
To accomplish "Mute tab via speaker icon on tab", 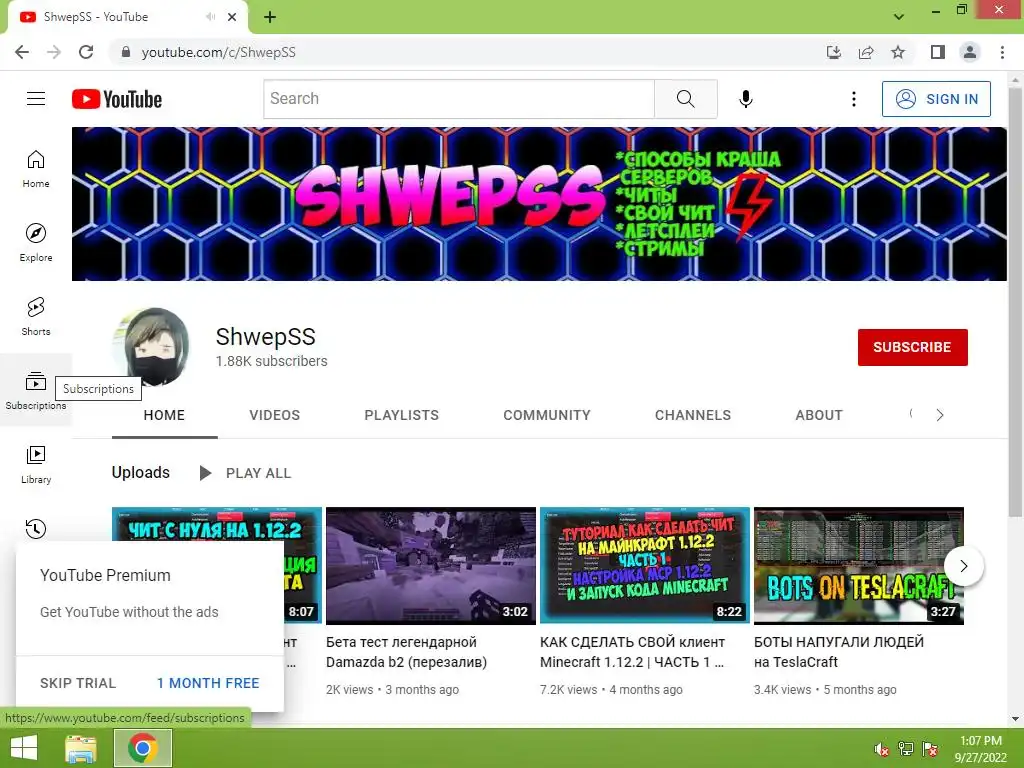I will 210,17.
